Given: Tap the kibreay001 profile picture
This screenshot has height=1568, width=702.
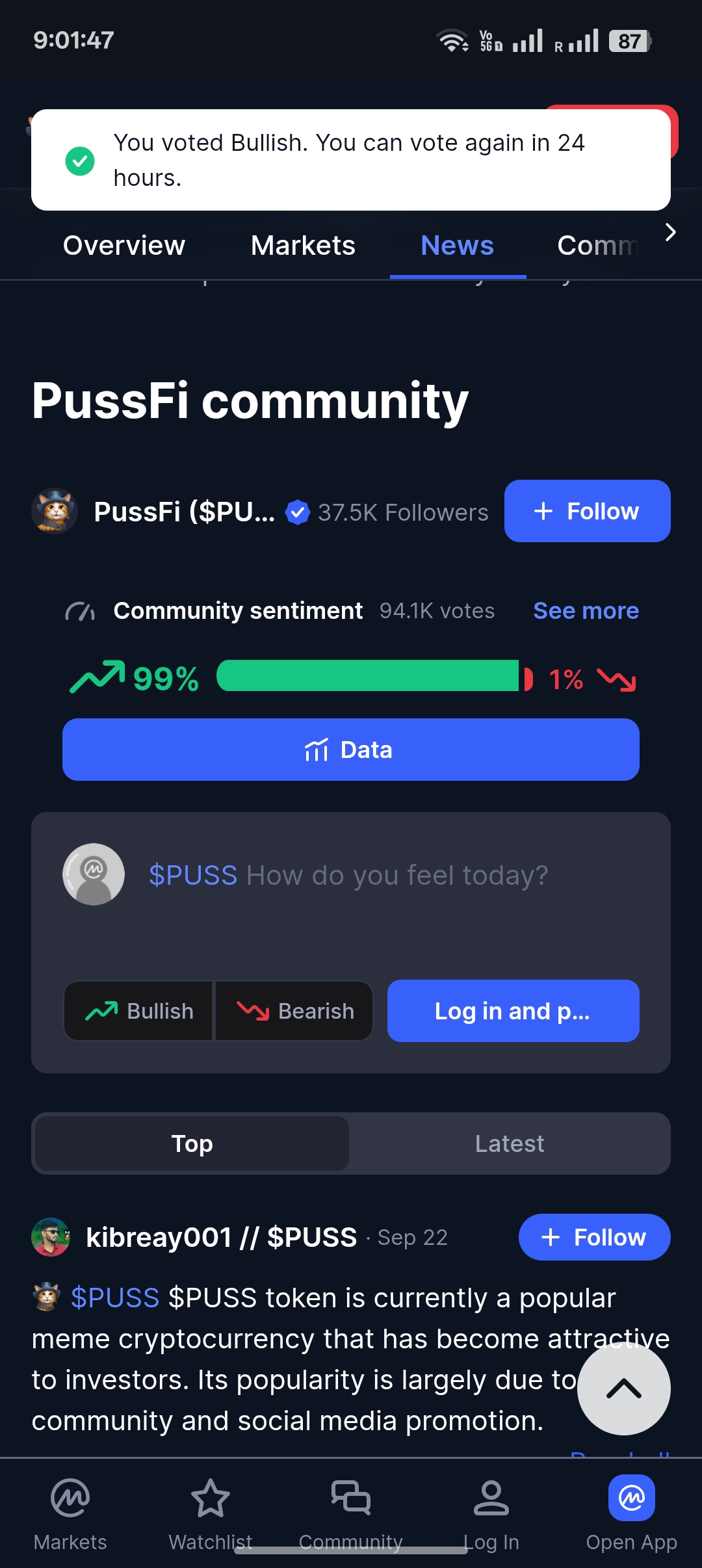Looking at the screenshot, I should pyautogui.click(x=51, y=1237).
